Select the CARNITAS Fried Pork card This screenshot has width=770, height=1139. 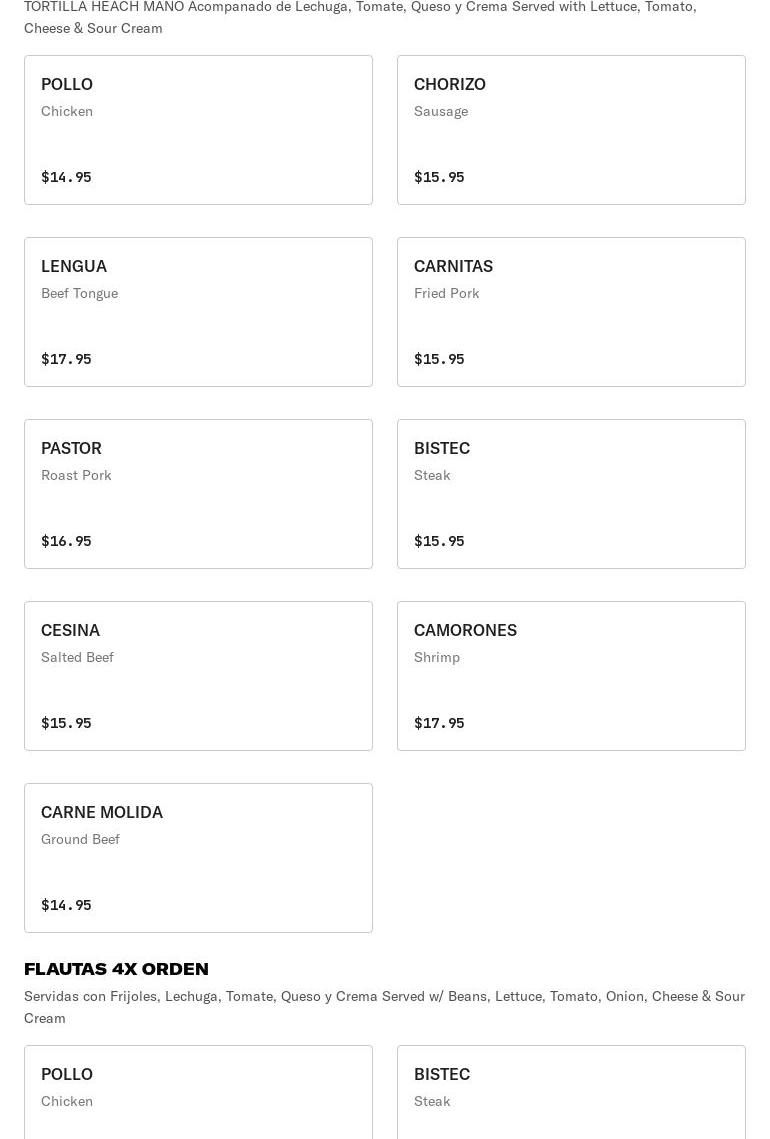click(x=571, y=312)
